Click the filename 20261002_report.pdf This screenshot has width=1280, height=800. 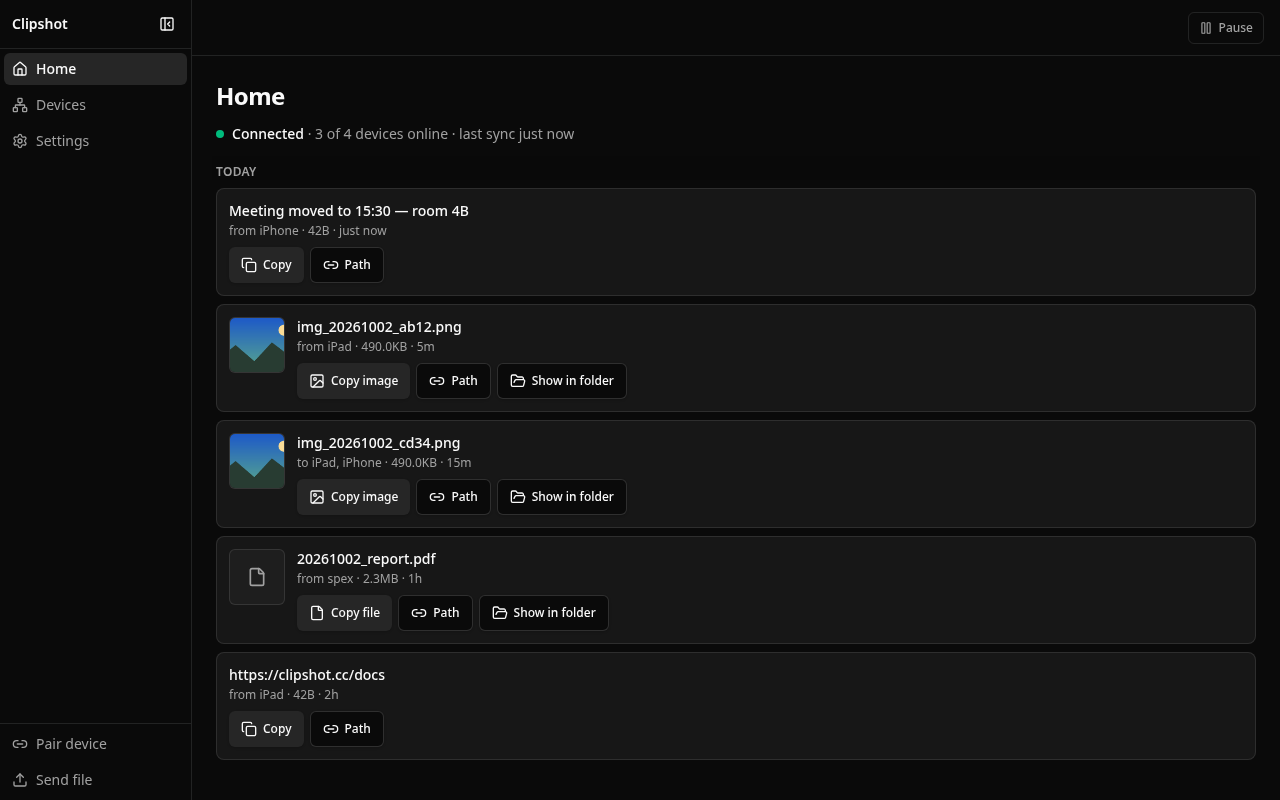[x=366, y=559]
